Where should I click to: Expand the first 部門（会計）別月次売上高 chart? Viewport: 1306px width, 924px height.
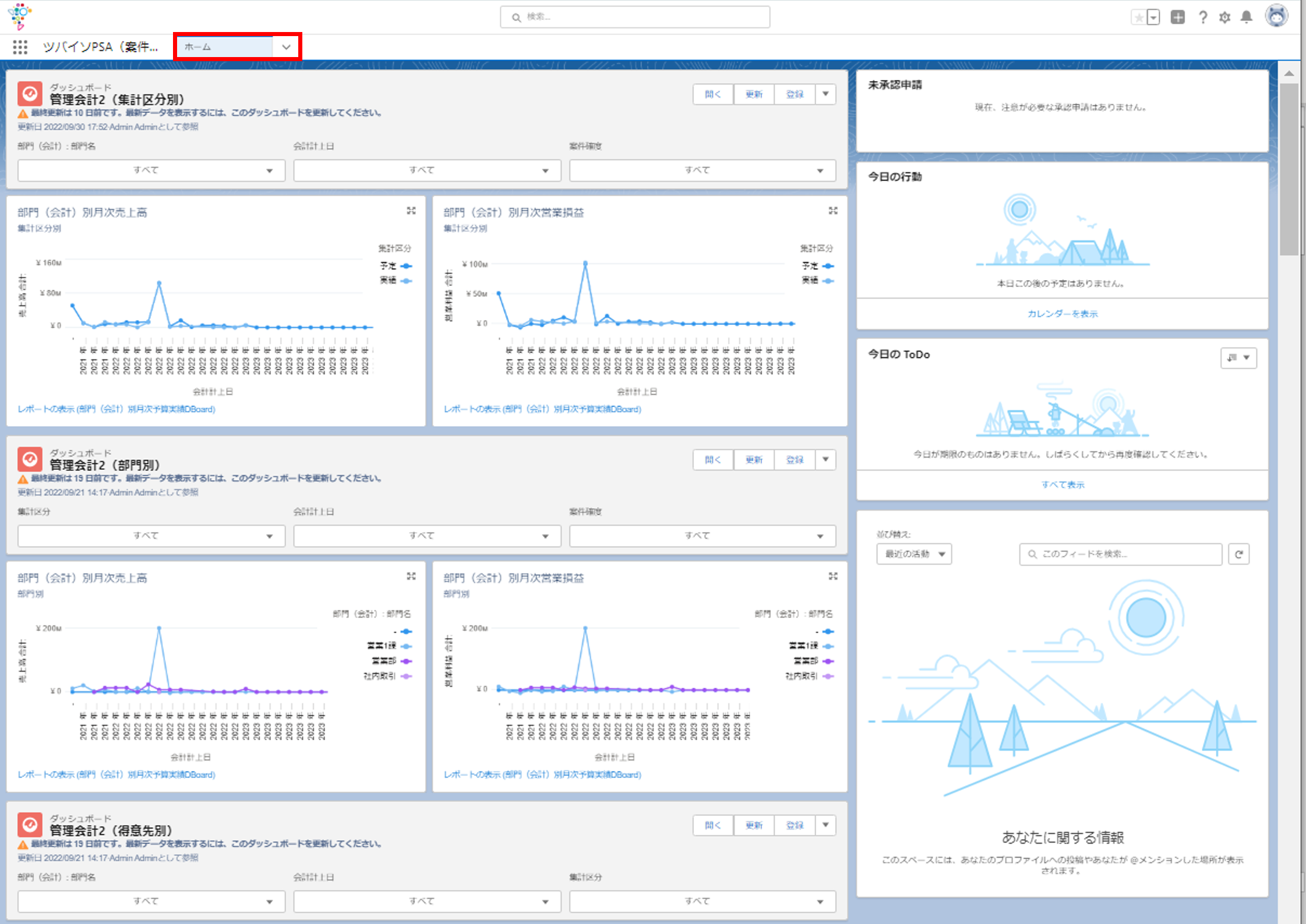point(411,211)
